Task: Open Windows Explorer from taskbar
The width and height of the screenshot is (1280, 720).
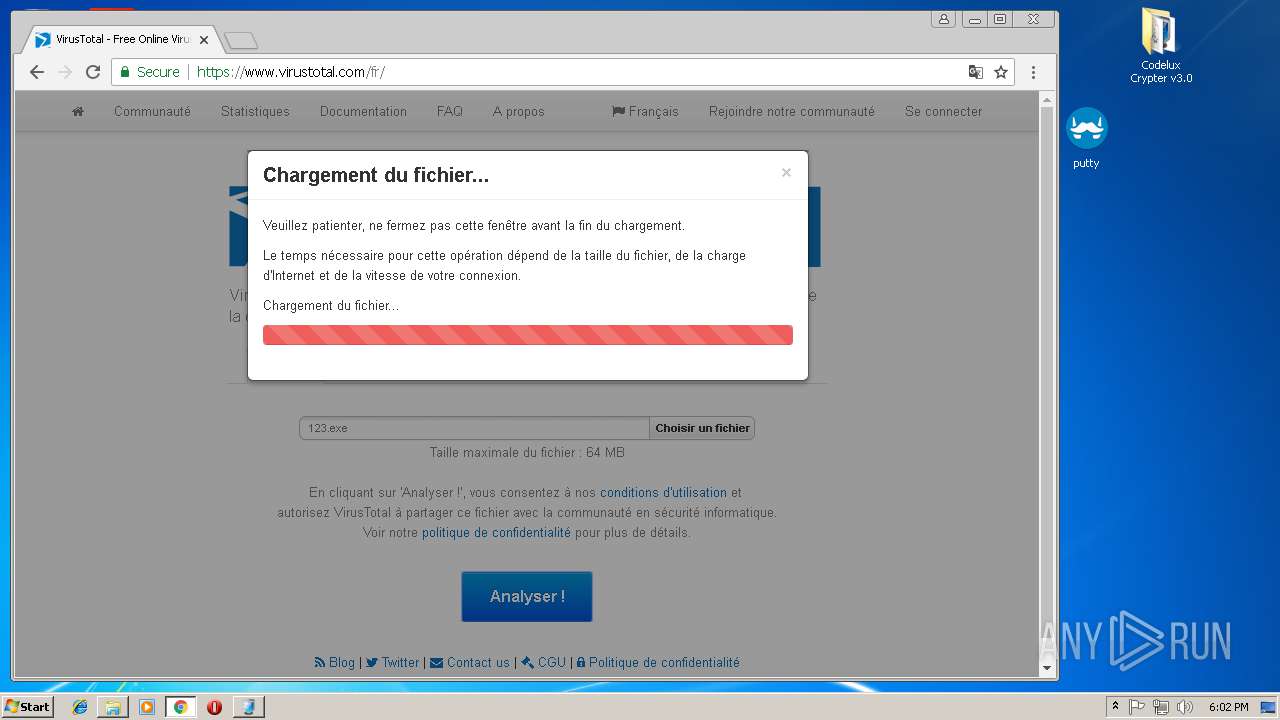Action: 113,707
